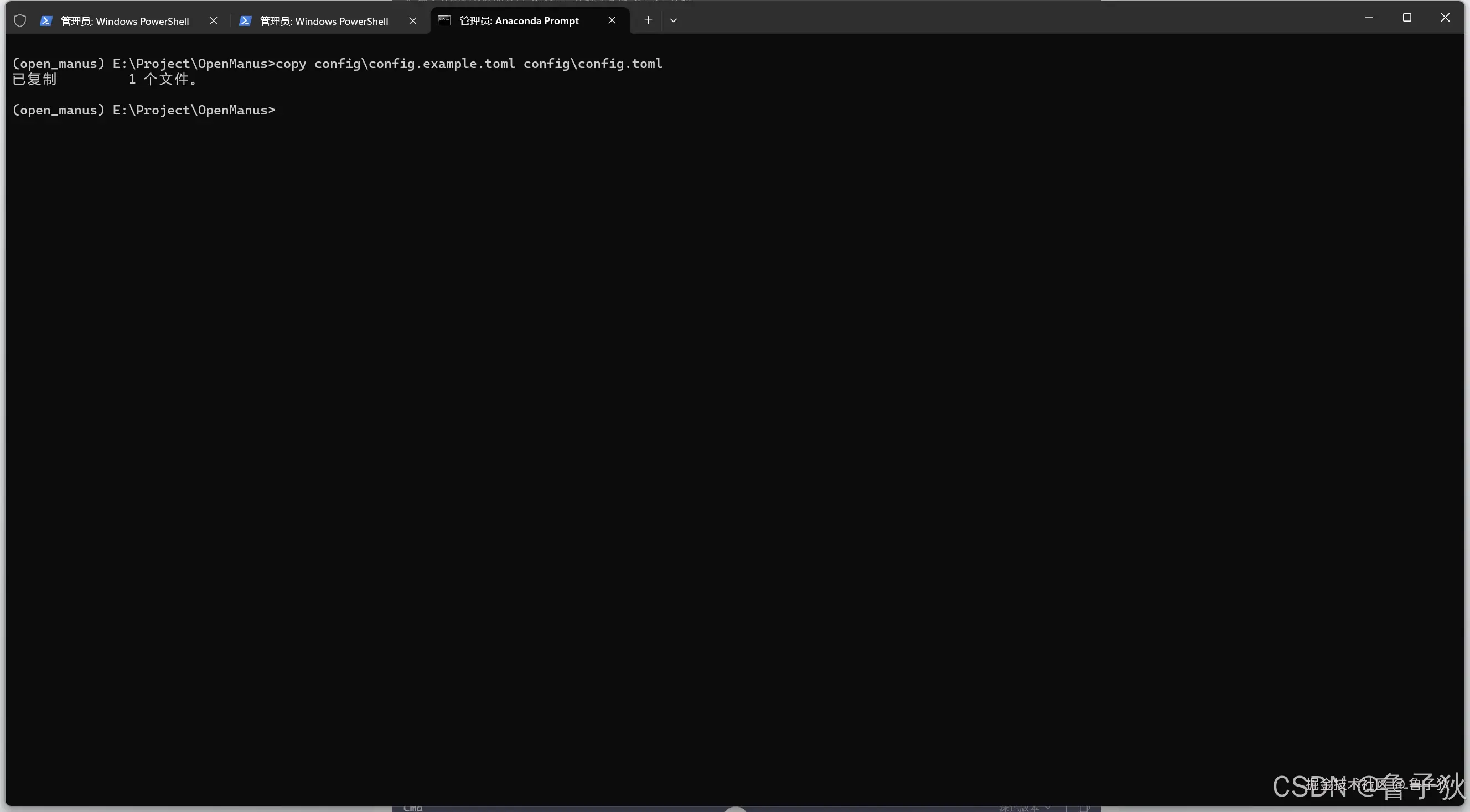1470x812 pixels.
Task: Close the second Windows PowerShell tab
Action: [x=412, y=21]
